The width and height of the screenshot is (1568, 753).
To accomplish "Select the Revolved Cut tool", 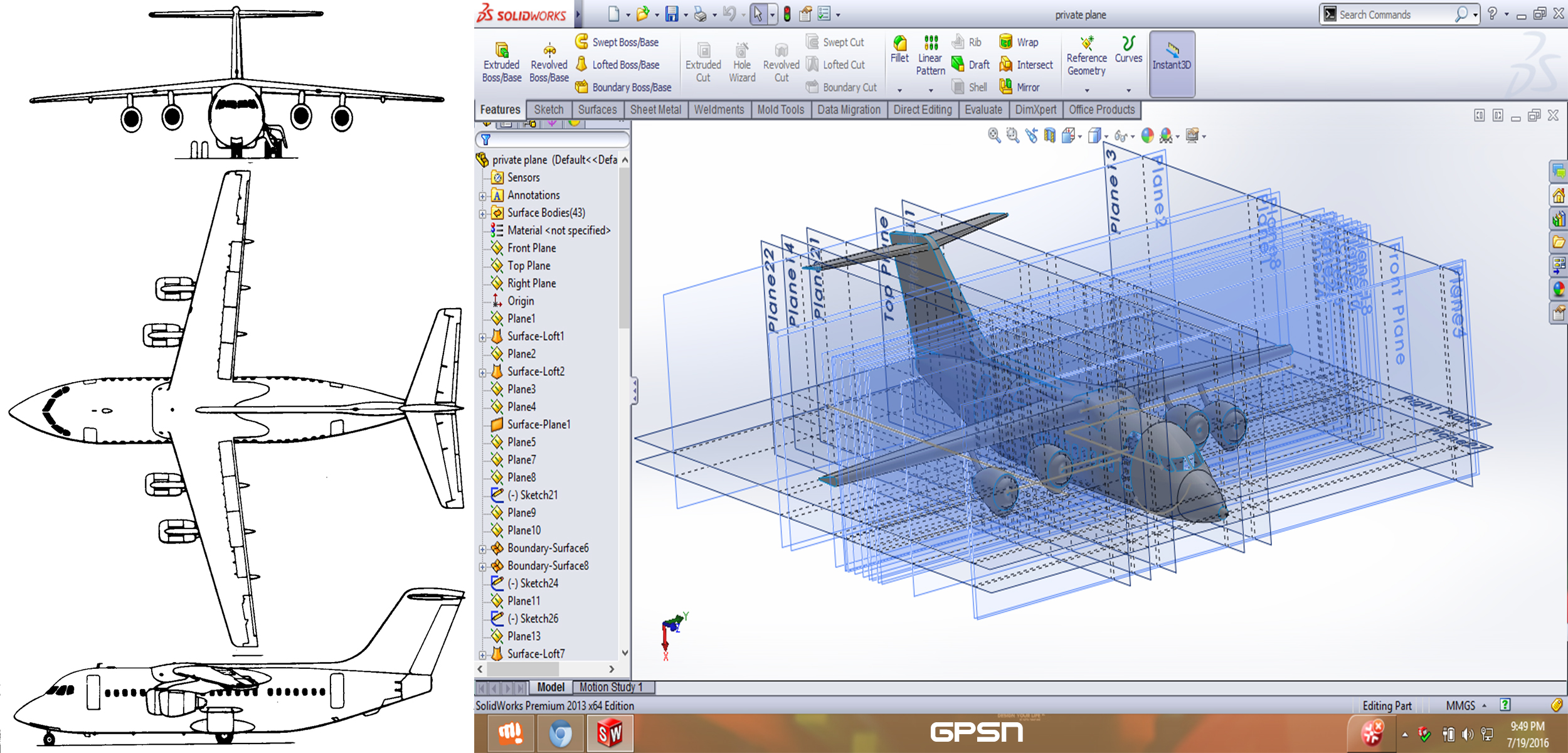I will point(781,63).
